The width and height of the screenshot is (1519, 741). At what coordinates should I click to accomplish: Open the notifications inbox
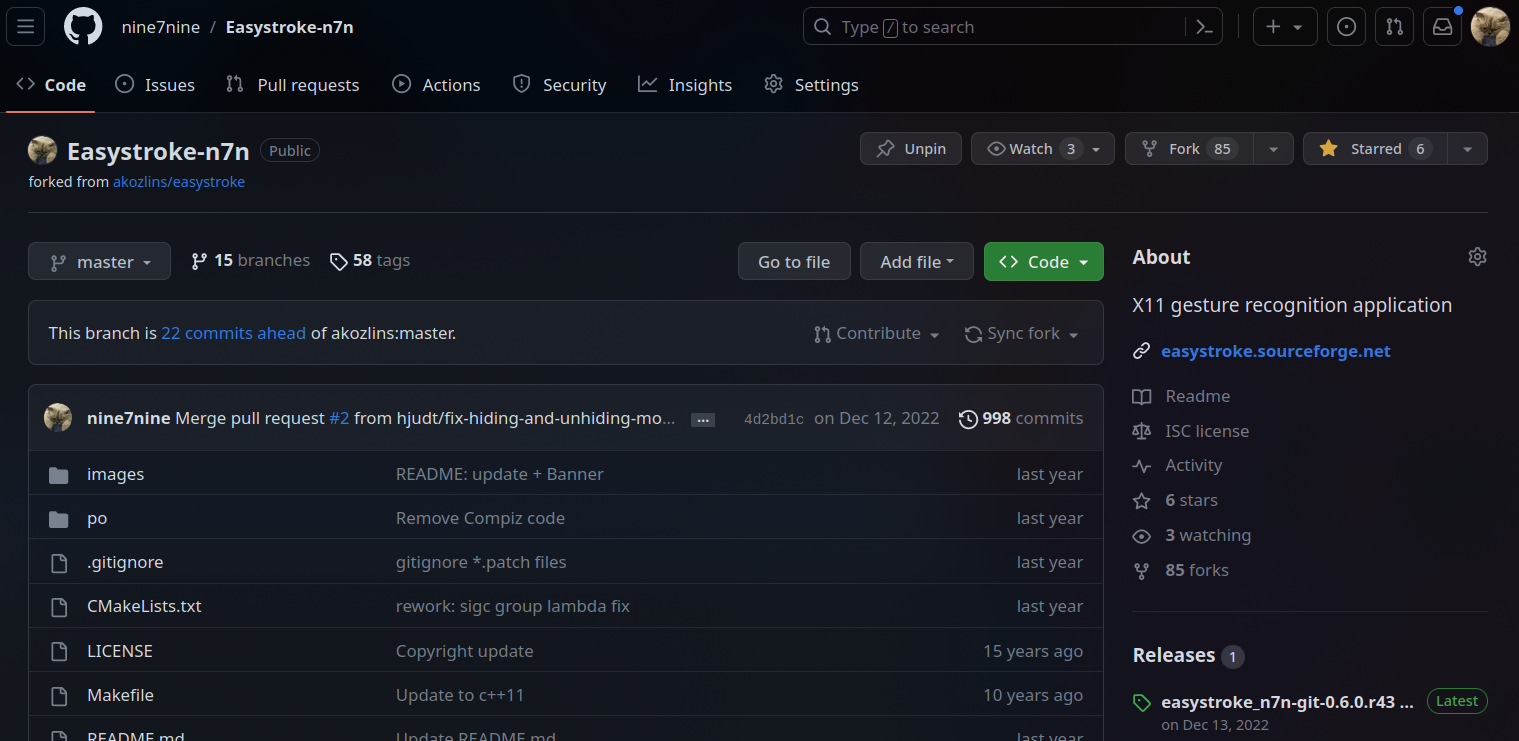tap(1442, 27)
